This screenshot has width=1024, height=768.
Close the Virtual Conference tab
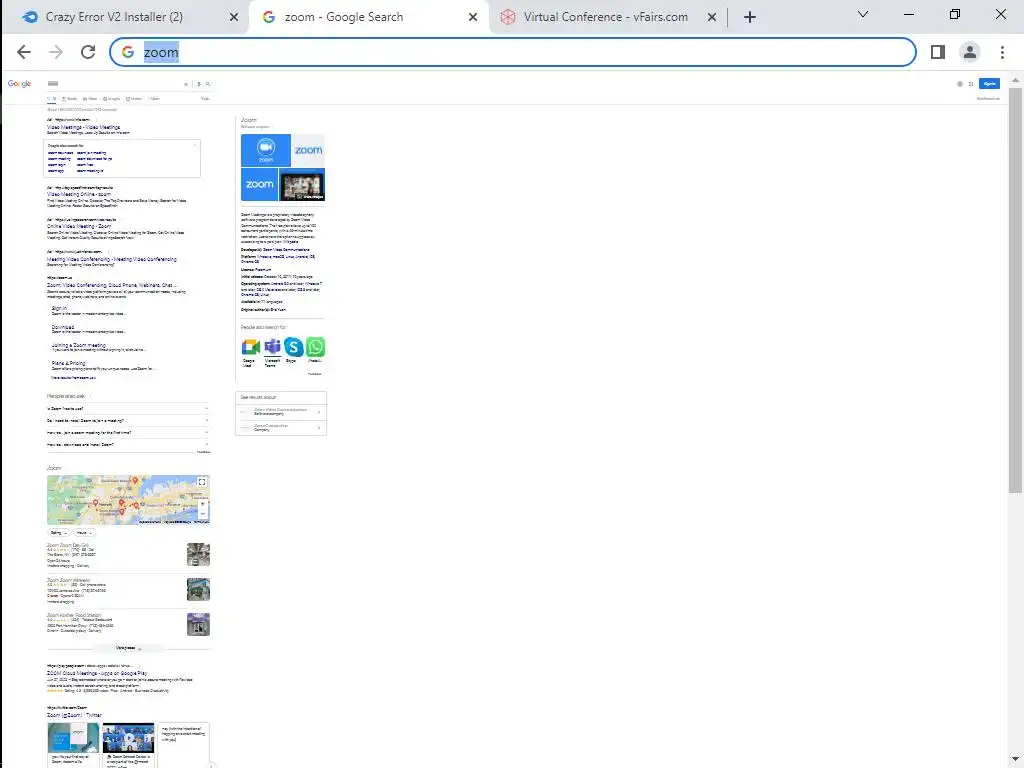click(712, 18)
